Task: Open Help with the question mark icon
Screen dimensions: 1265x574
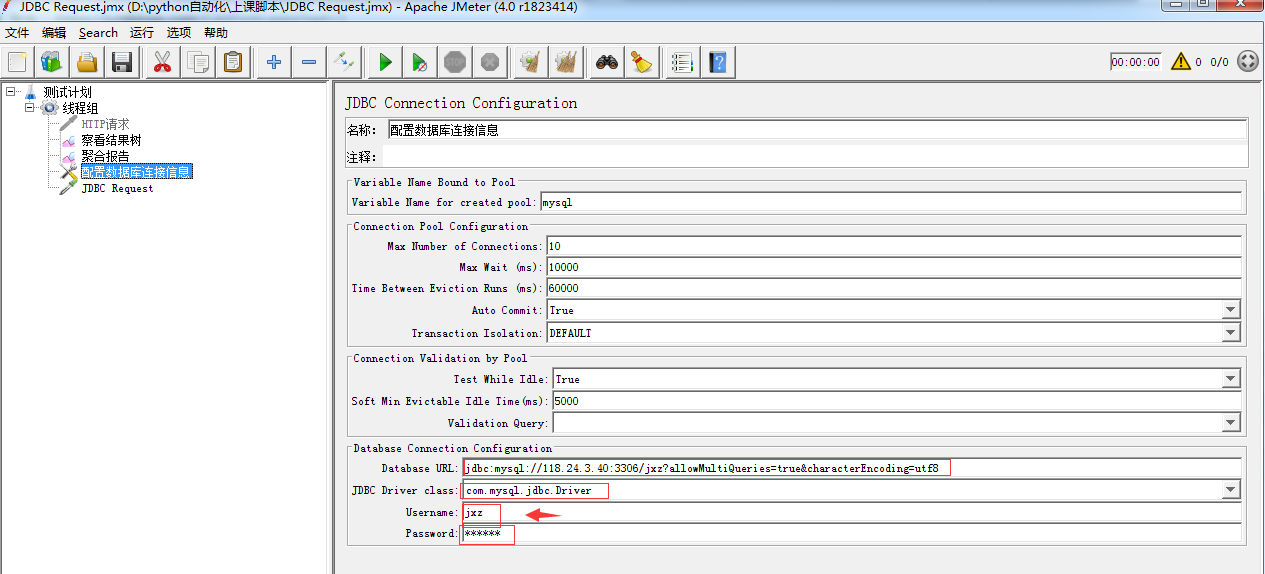Action: pos(717,62)
